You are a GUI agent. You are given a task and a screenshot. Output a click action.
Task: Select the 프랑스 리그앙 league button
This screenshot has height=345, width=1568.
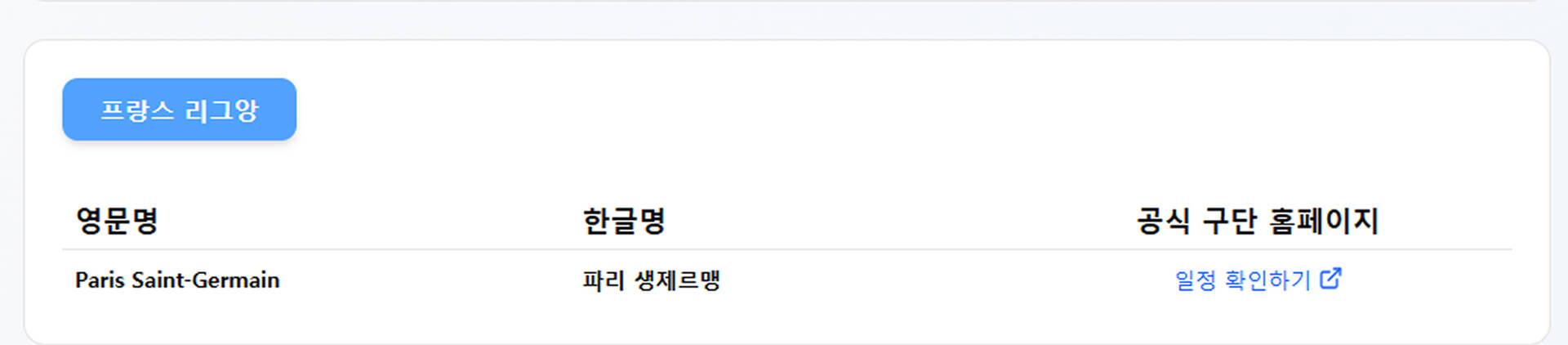tap(180, 110)
